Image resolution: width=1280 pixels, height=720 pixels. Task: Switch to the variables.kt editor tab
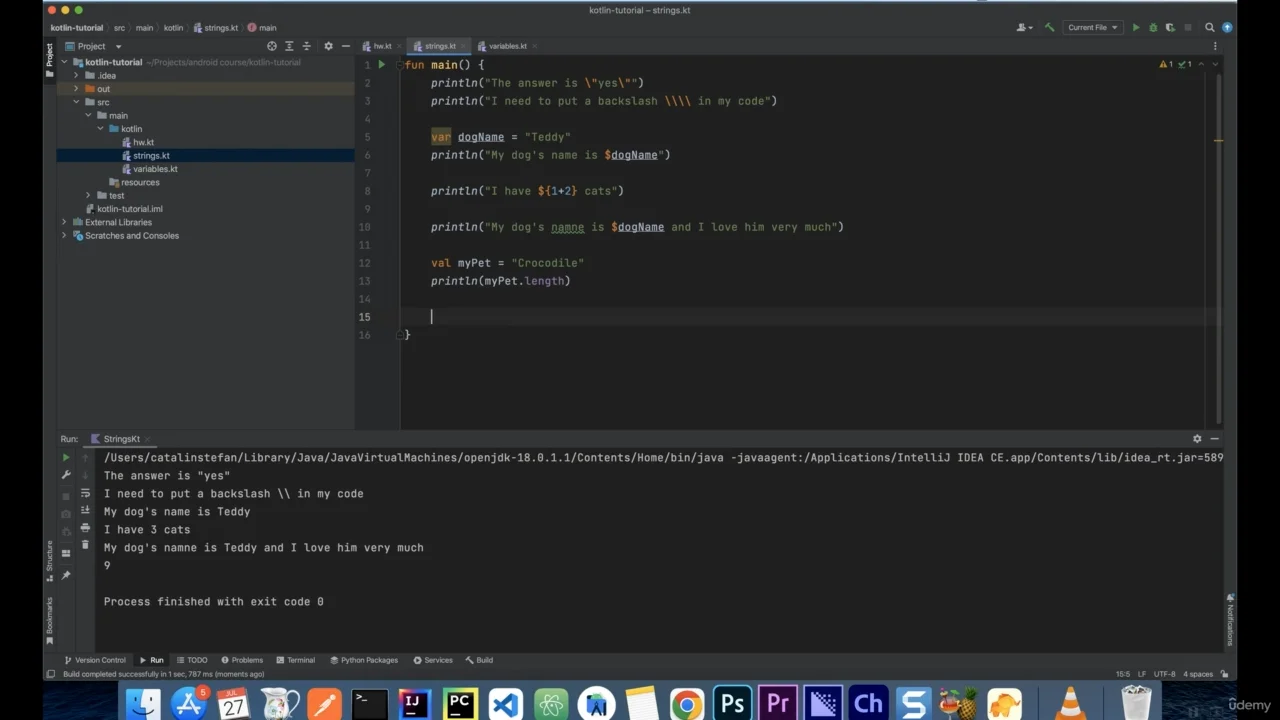point(507,46)
